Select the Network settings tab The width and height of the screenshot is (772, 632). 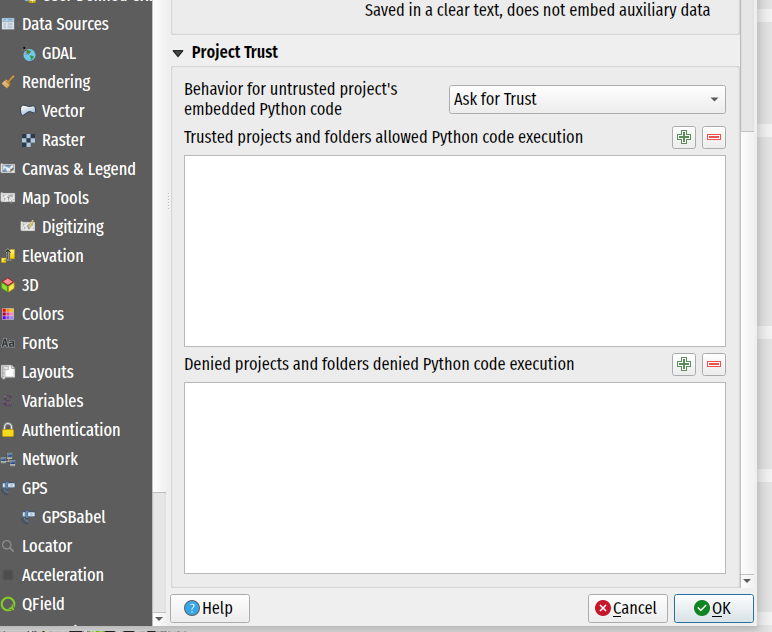[x=49, y=459]
